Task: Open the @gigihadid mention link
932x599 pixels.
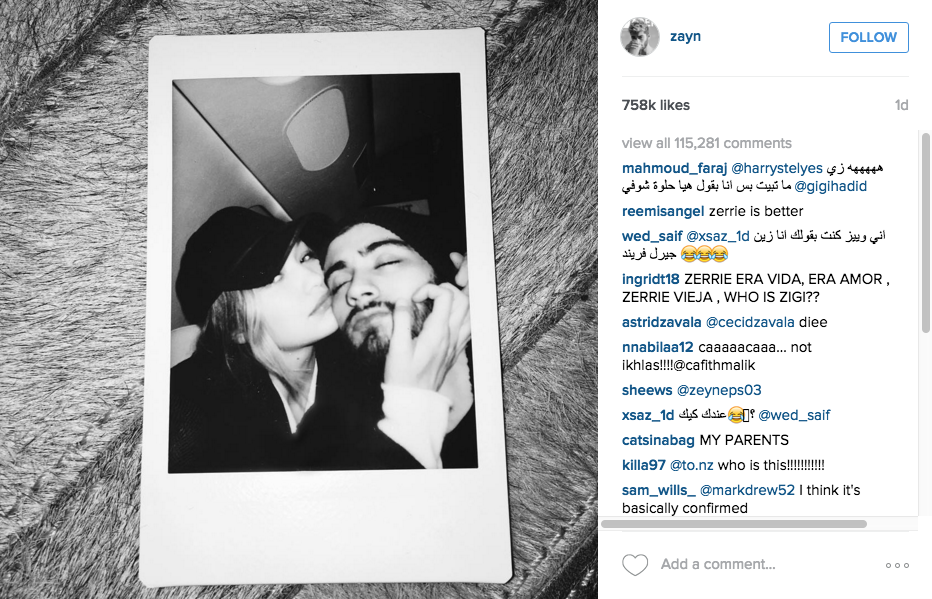Action: 830,187
